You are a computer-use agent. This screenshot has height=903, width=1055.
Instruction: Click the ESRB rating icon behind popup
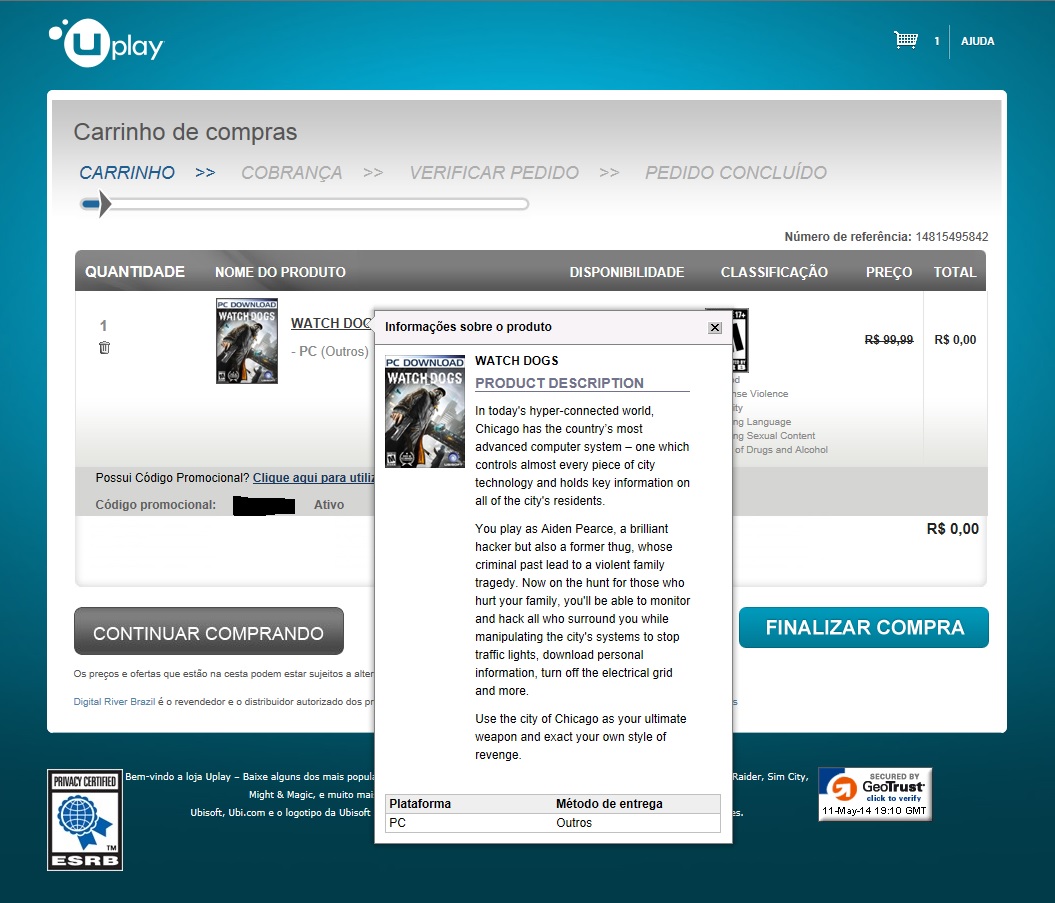pos(740,340)
